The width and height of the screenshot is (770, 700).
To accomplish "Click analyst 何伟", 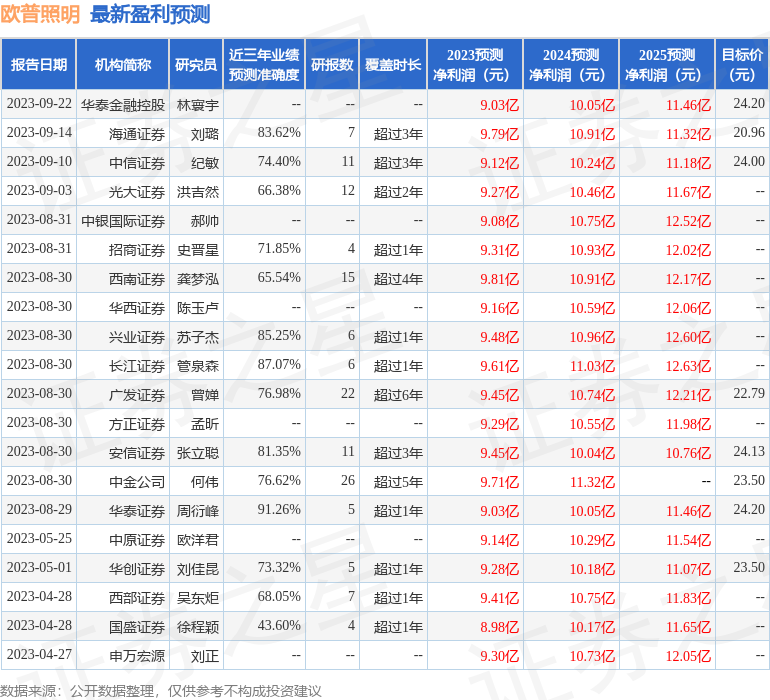I will [x=205, y=481].
